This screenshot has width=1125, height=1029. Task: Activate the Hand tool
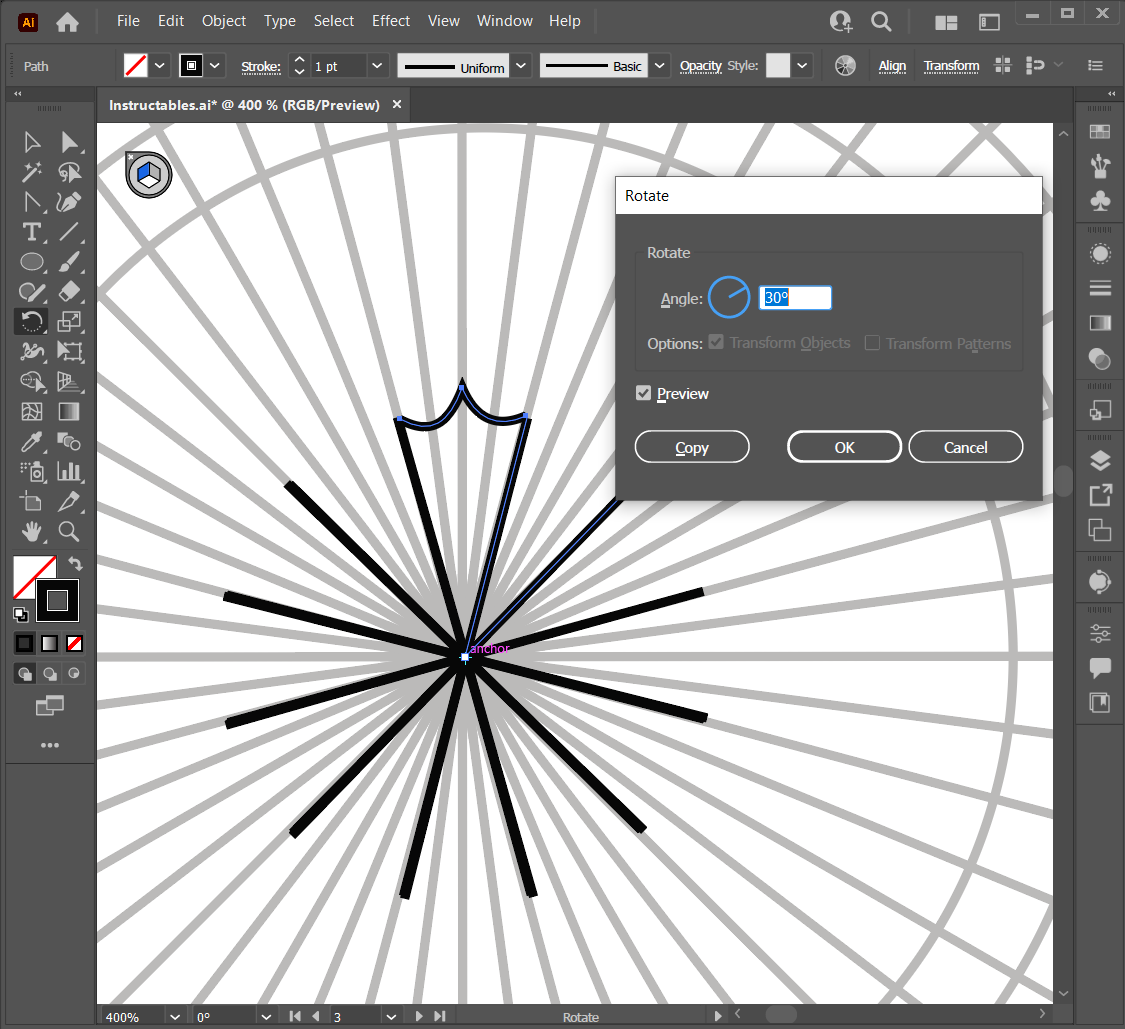click(x=32, y=530)
